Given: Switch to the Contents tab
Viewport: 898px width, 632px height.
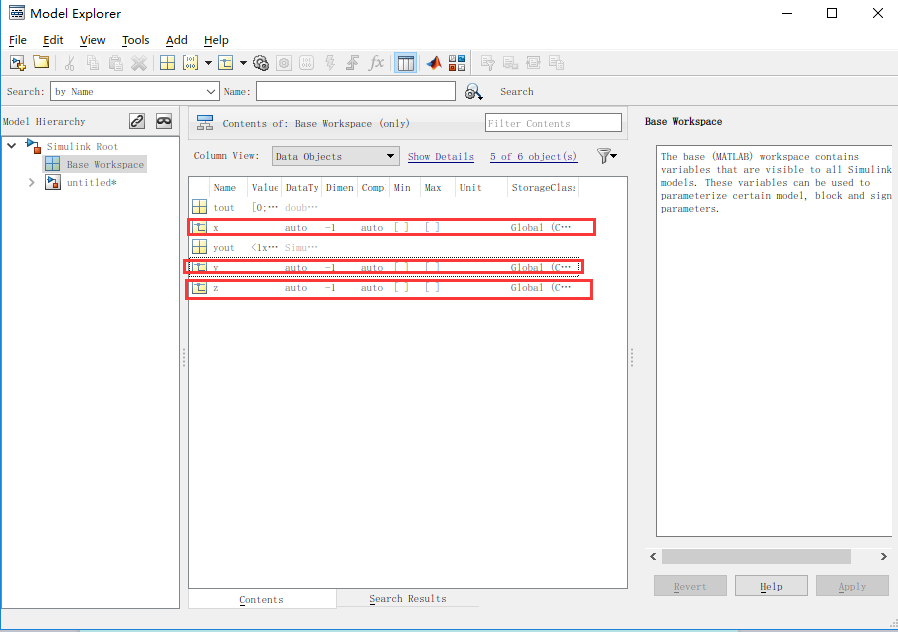Looking at the screenshot, I should (262, 599).
